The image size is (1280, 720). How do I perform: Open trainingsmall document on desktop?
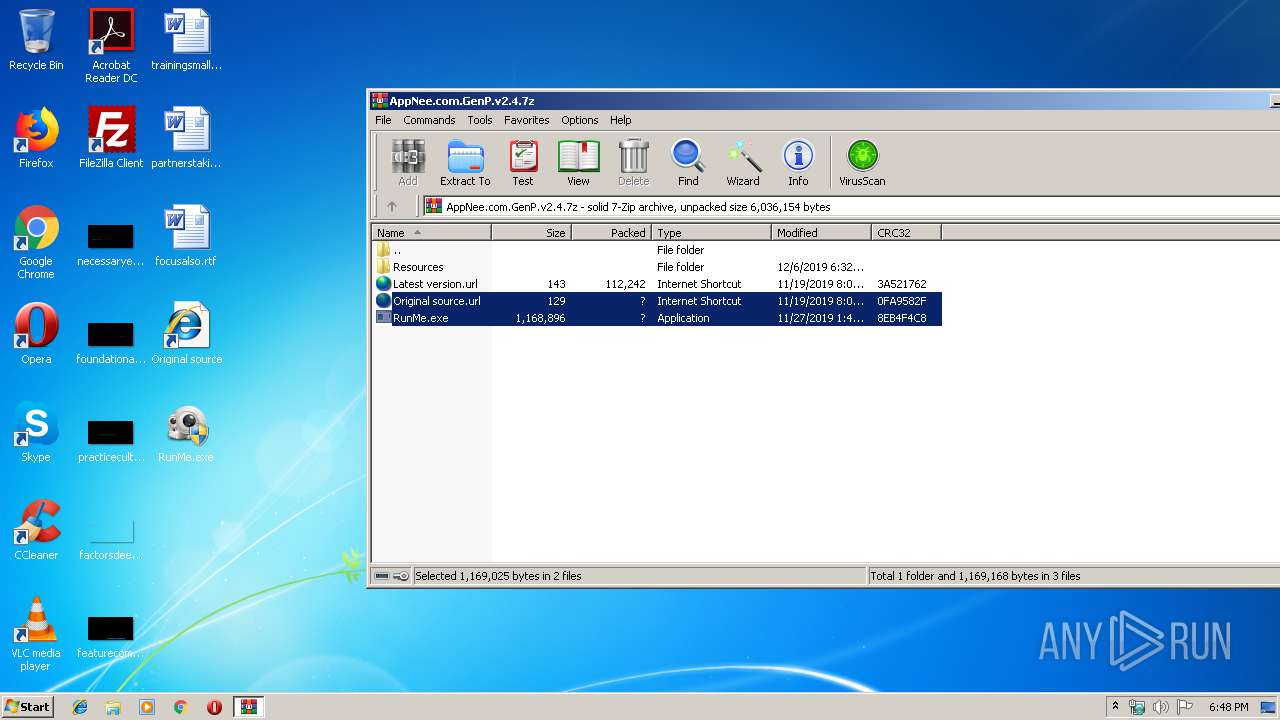tap(187, 41)
